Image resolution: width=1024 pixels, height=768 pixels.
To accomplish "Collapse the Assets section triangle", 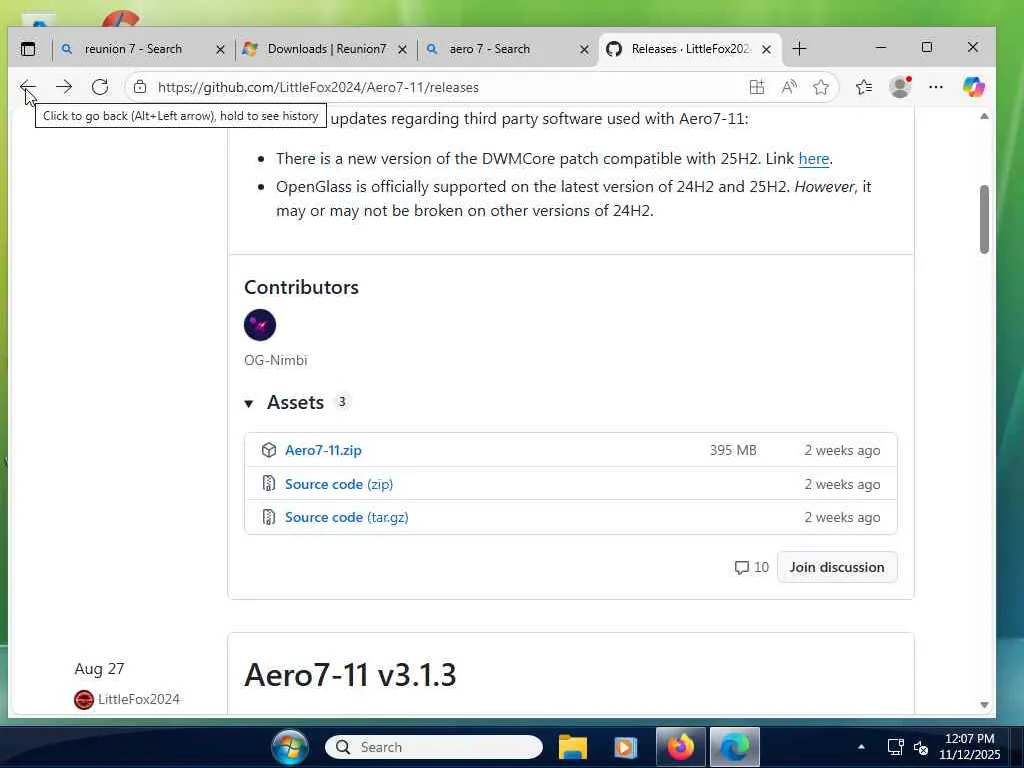I will coord(249,404).
